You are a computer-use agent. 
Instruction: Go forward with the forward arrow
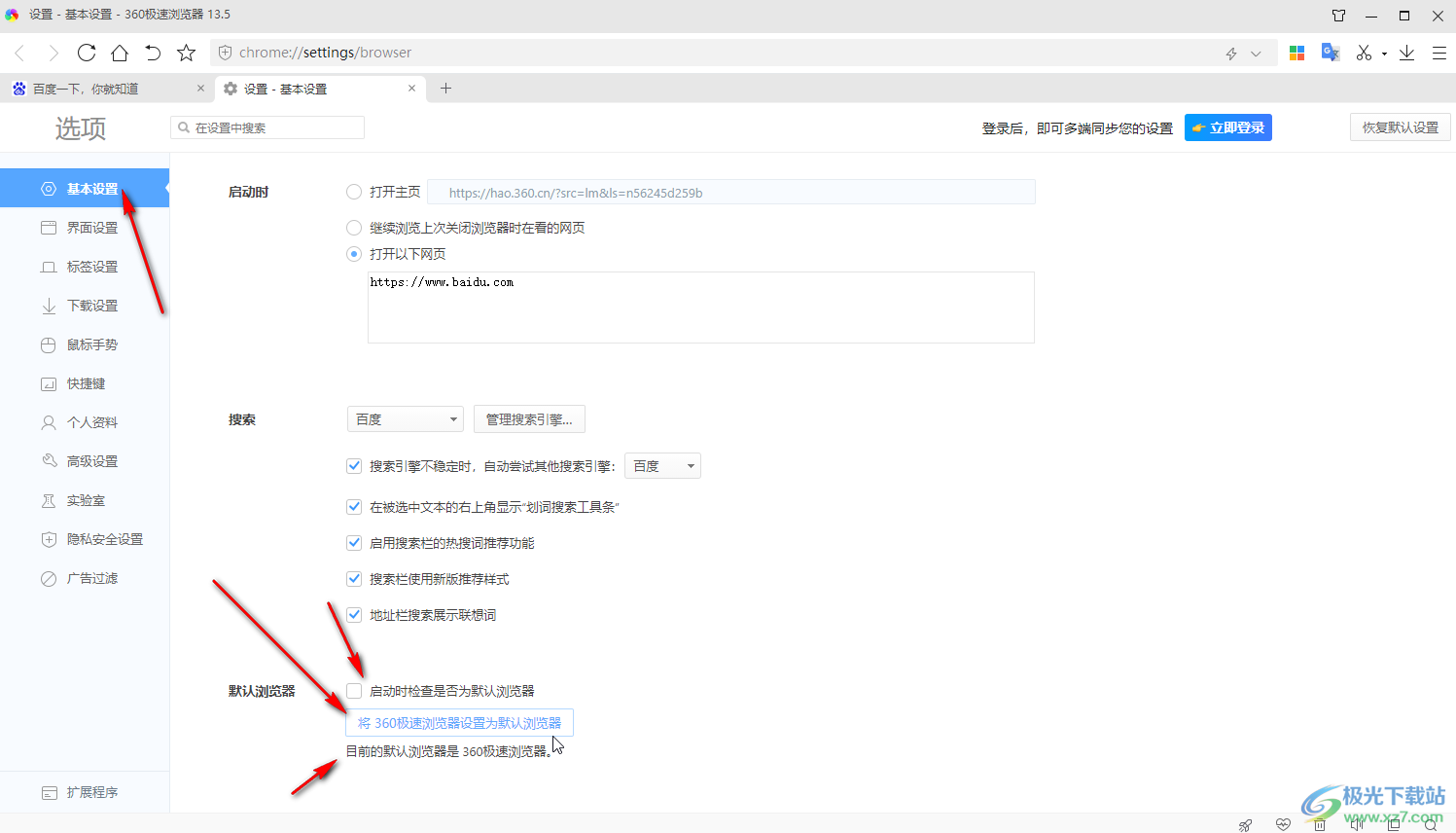(x=53, y=53)
